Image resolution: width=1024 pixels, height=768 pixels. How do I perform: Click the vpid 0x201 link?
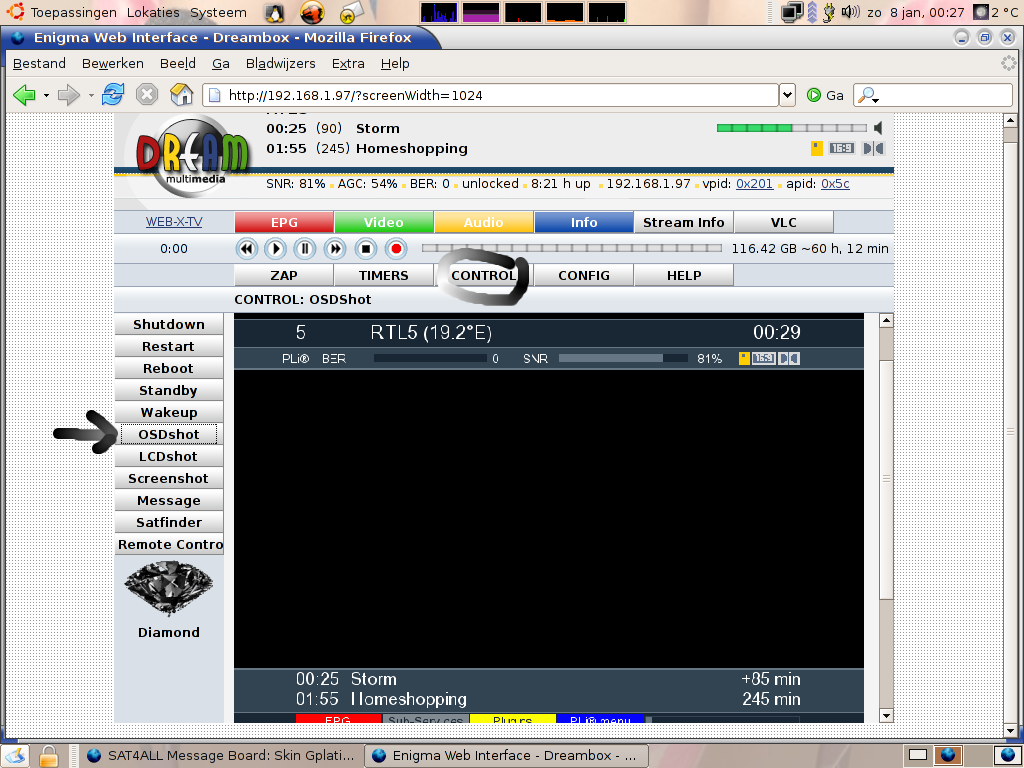pyautogui.click(x=754, y=184)
